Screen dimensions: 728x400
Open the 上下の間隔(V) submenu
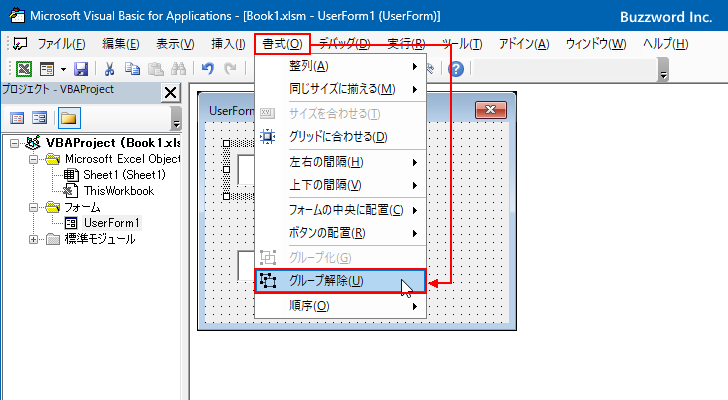(340, 185)
